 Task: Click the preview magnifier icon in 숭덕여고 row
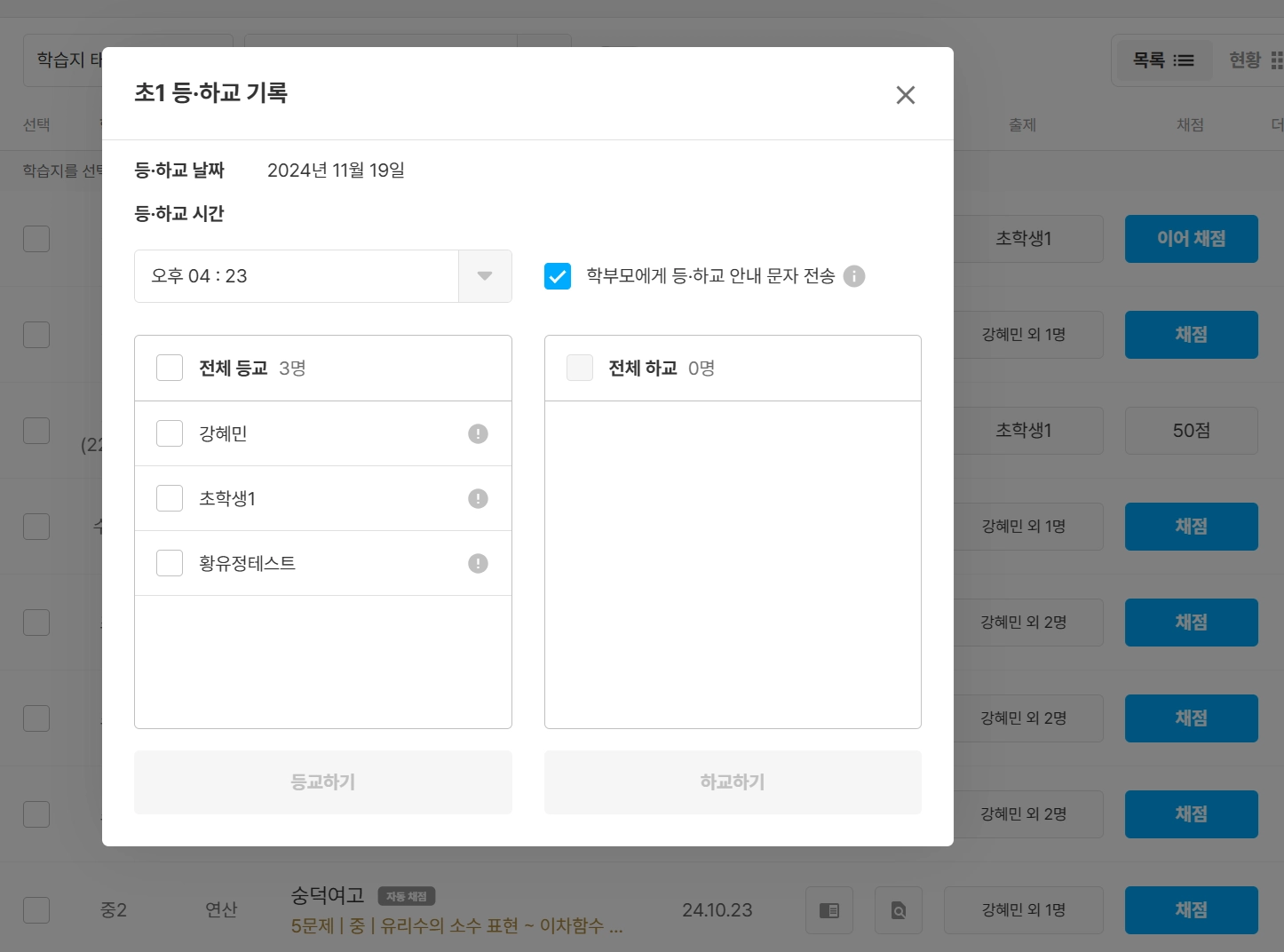pyautogui.click(x=899, y=910)
